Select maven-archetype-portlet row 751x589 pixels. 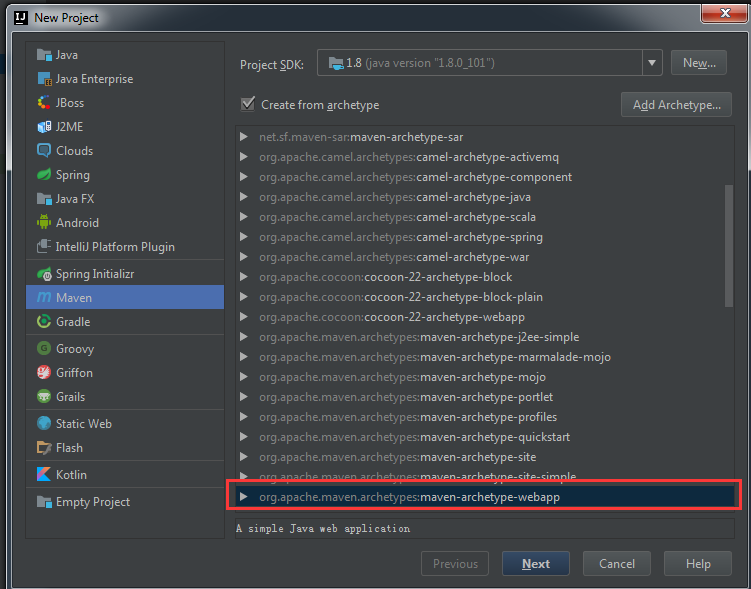(x=485, y=397)
